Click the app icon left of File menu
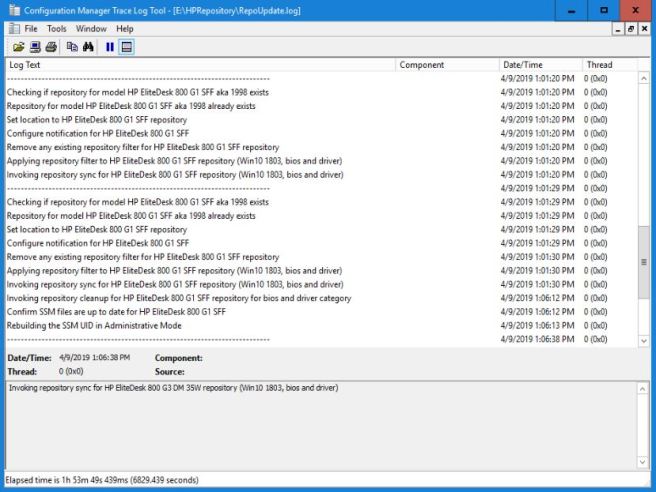 12,29
